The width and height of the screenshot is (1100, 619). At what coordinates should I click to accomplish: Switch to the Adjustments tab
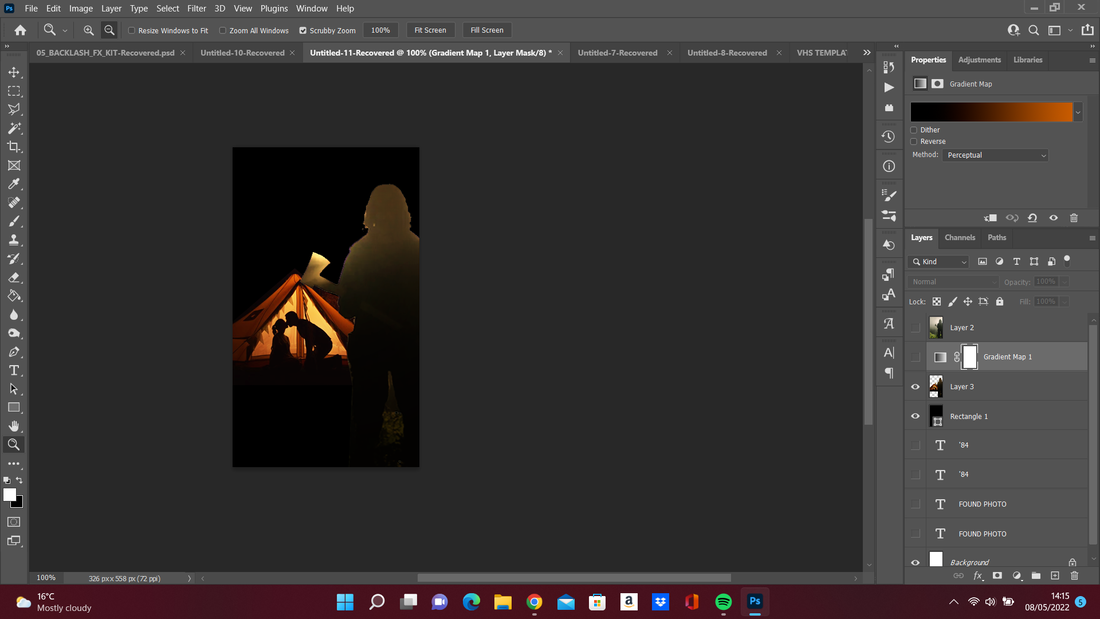pos(979,60)
